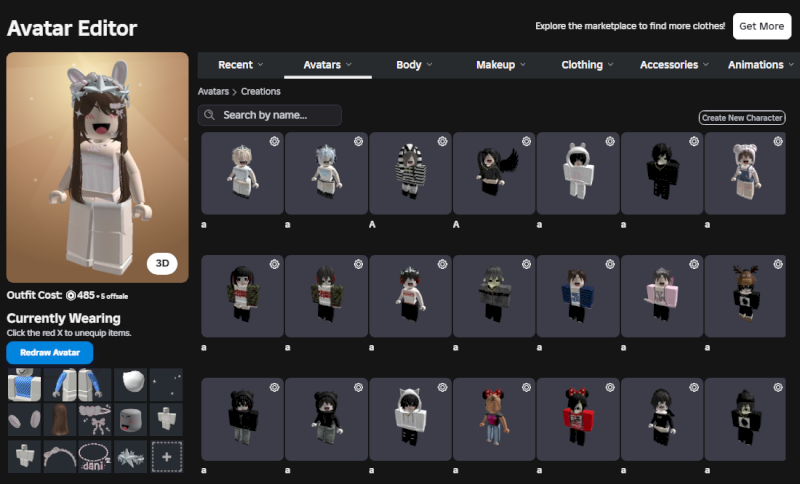Expand the Body category dropdown
Screen dimensions: 800x484
[414, 65]
